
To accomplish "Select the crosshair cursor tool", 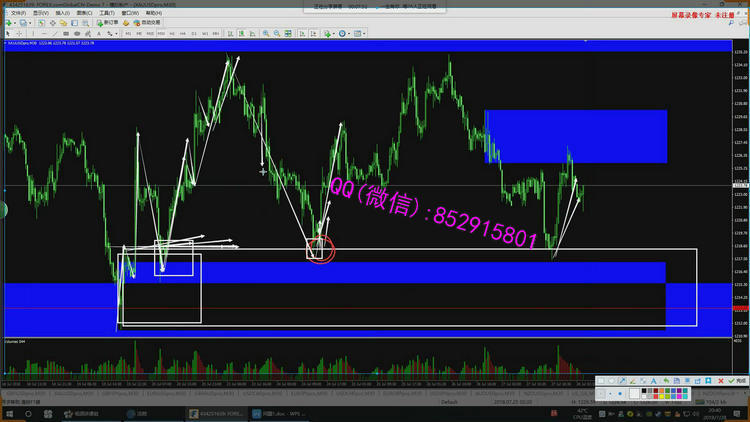I will pyautogui.click(x=20, y=33).
